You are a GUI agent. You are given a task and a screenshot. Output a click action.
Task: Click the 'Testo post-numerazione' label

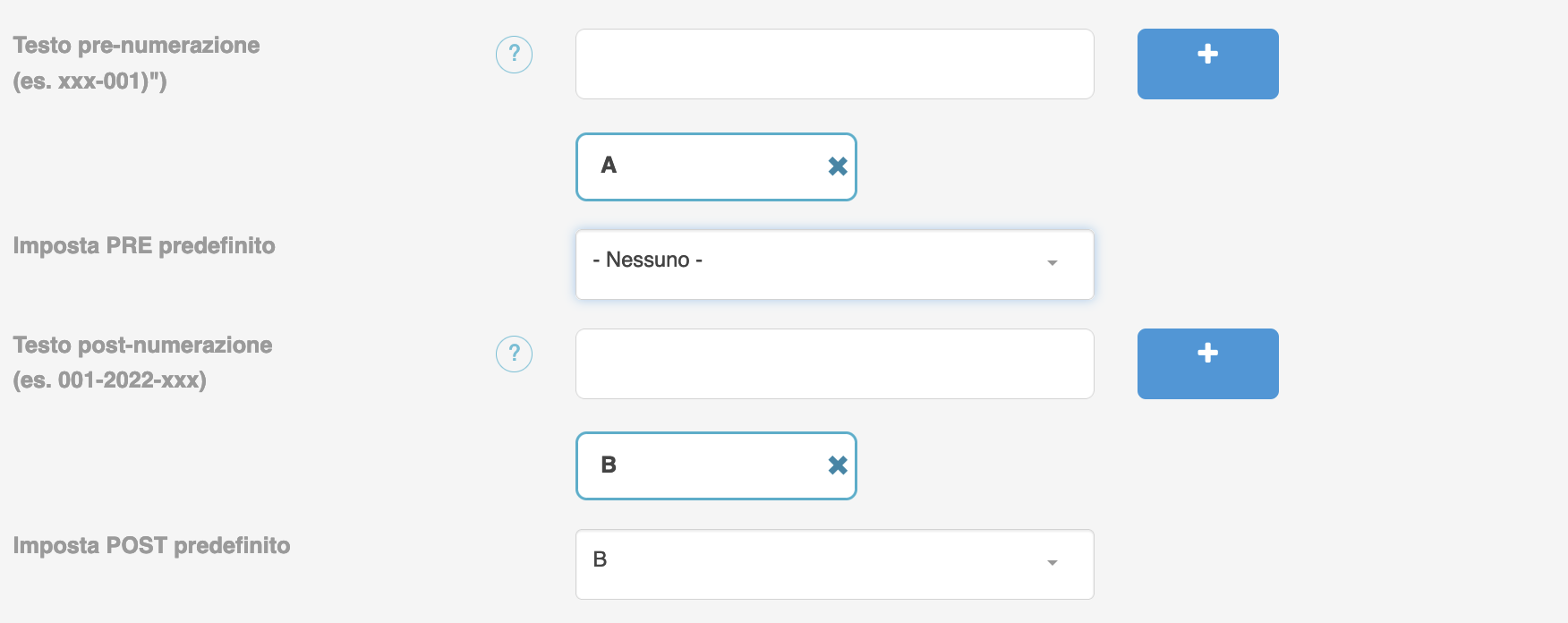tap(142, 346)
